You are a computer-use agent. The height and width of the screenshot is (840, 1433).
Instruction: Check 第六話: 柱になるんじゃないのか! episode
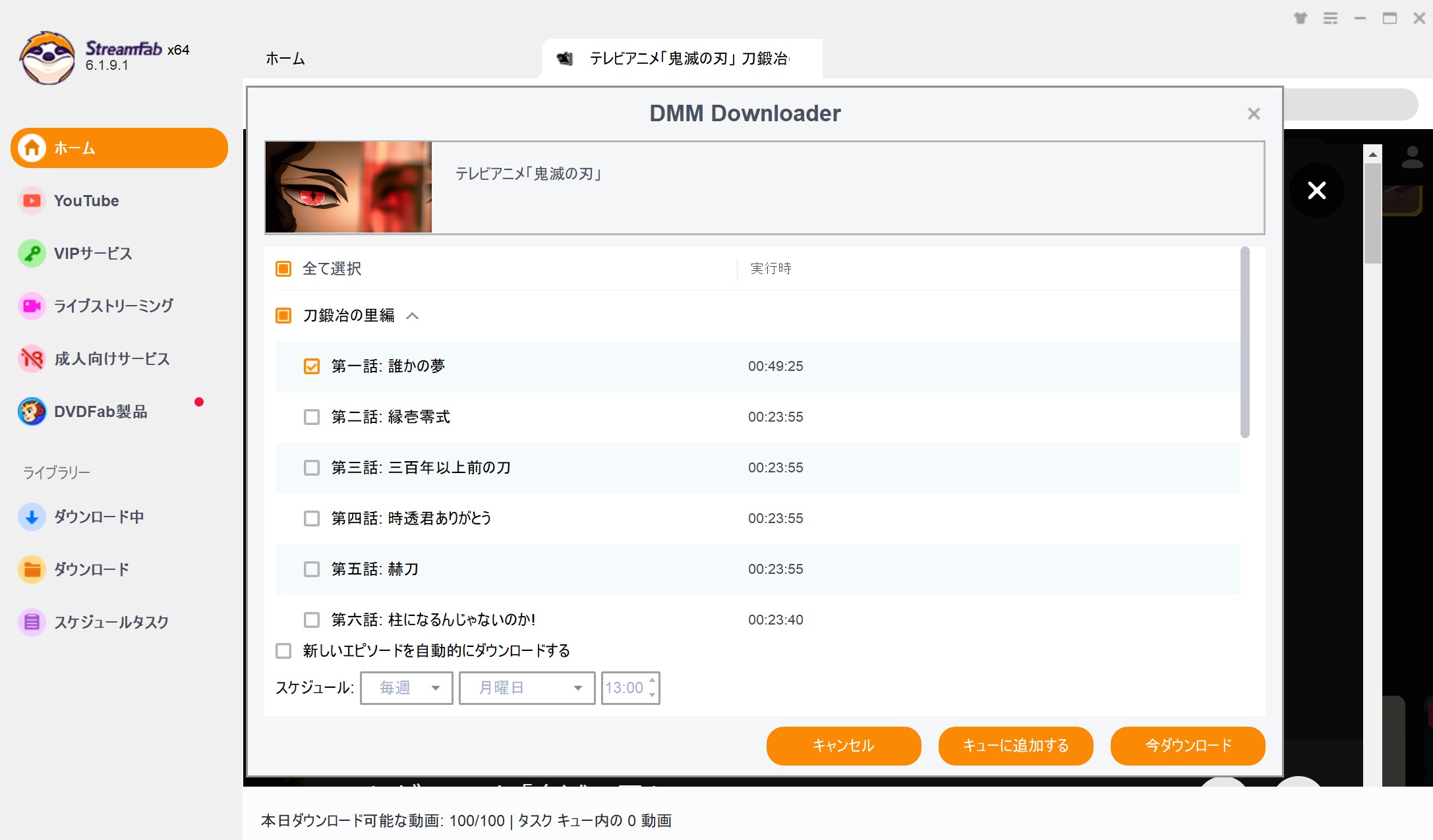[312, 620]
